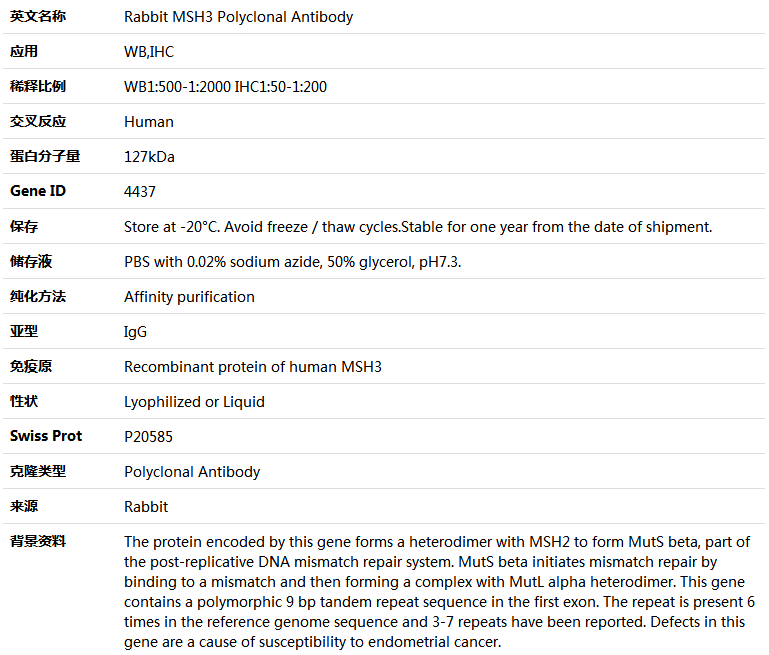Select the PBS with sodium azide buffer text
The height and width of the screenshot is (655, 769).
[x=292, y=262]
